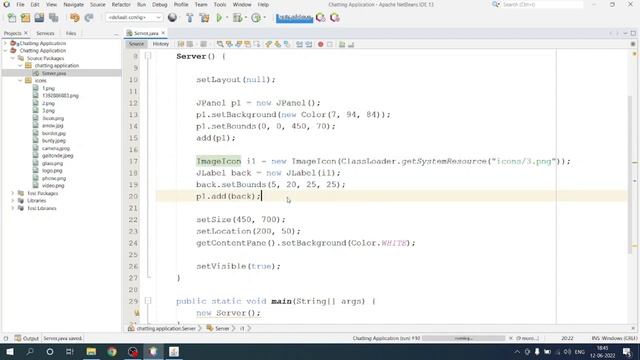640x360 pixels.
Task: Click the New File toolbar icon
Action: click(x=12, y=18)
